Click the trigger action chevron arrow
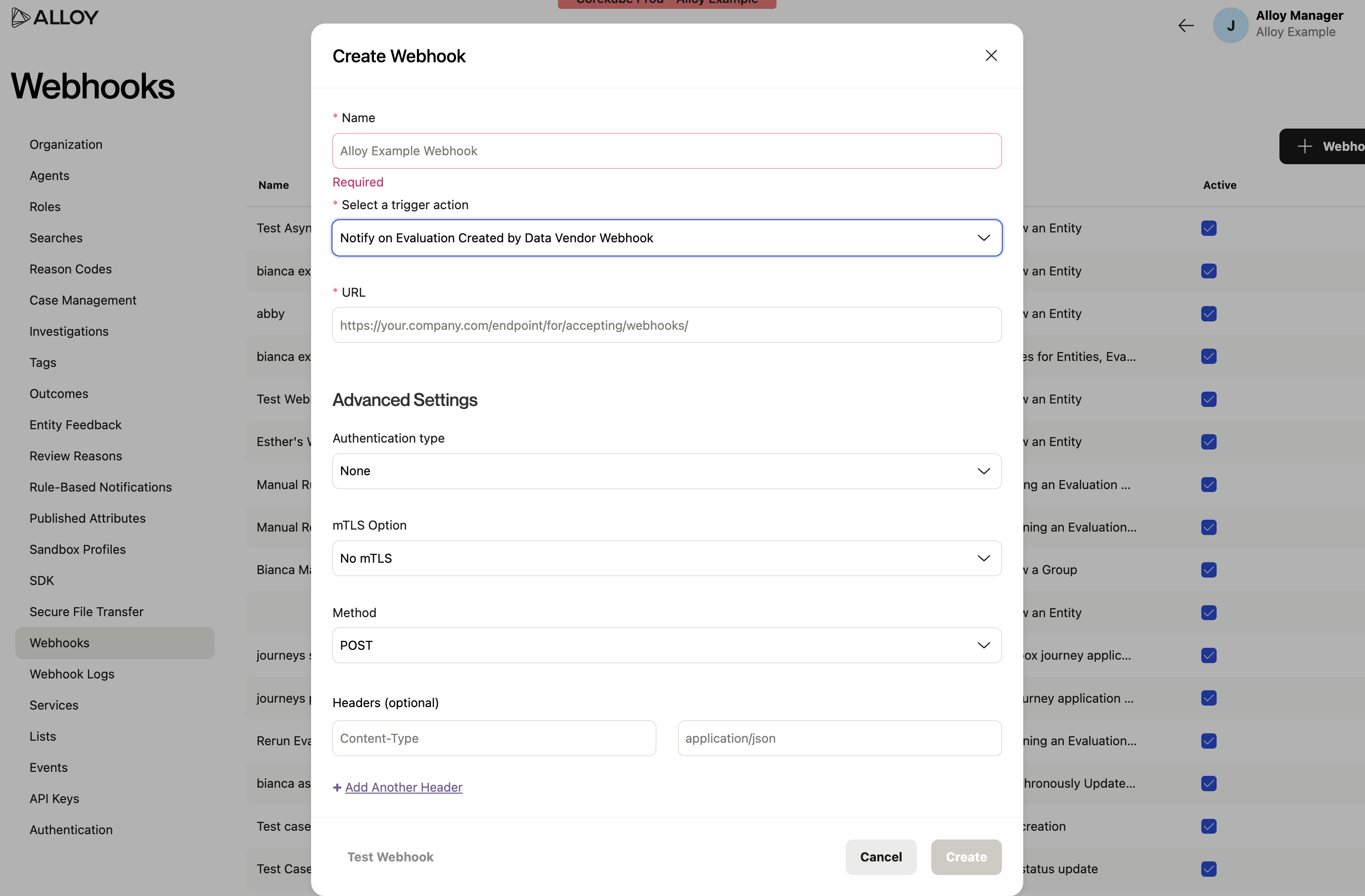This screenshot has width=1365, height=896. click(984, 238)
